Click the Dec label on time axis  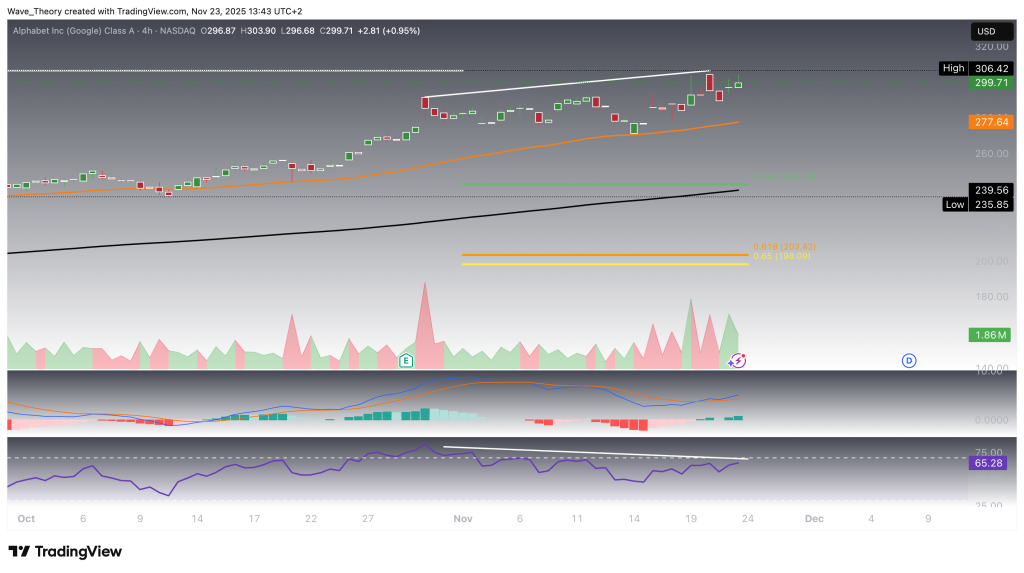814,519
